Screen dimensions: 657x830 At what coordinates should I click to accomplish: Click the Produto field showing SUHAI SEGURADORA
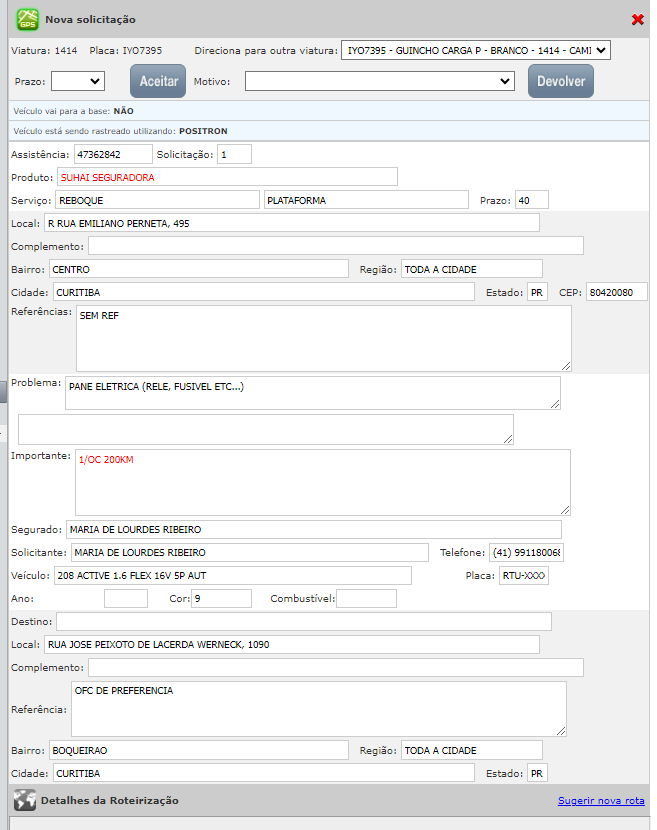pyautogui.click(x=227, y=177)
